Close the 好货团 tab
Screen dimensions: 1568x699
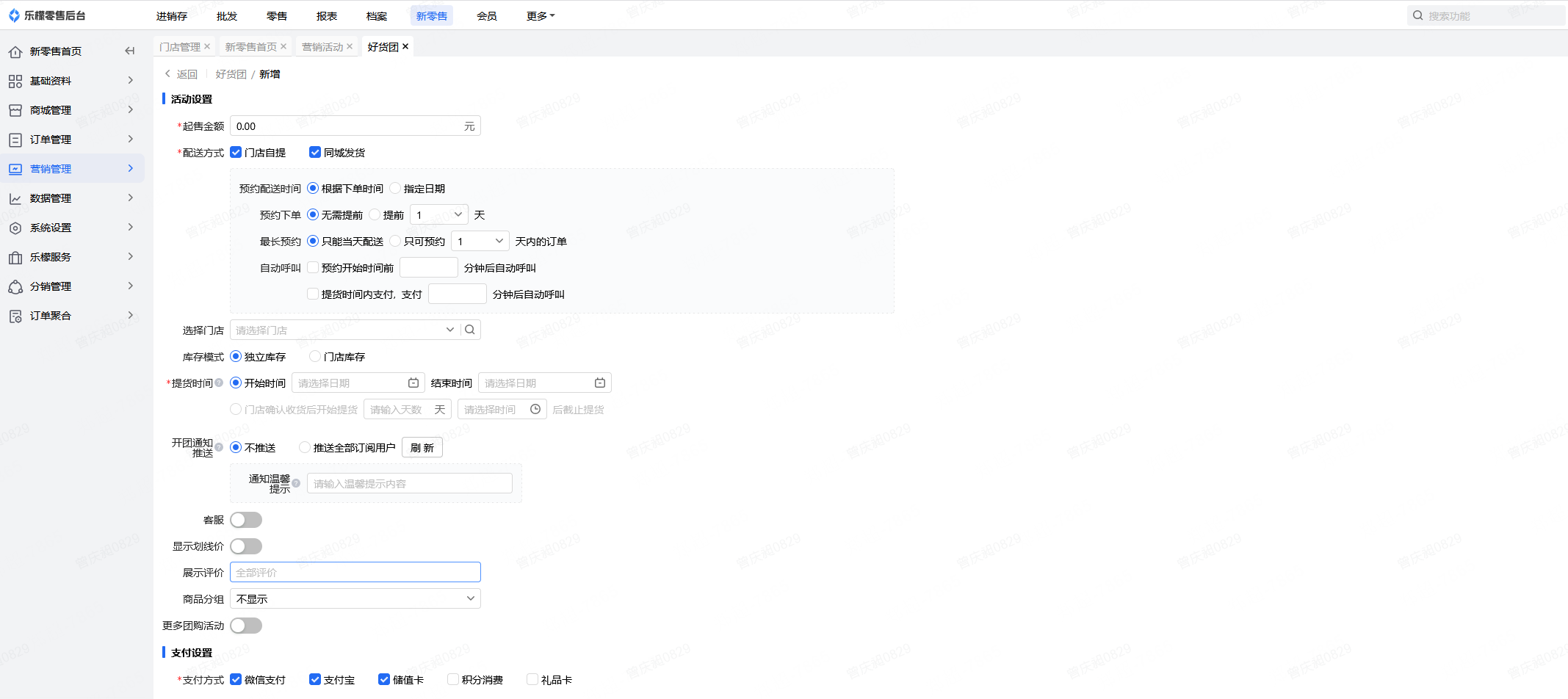coord(405,46)
